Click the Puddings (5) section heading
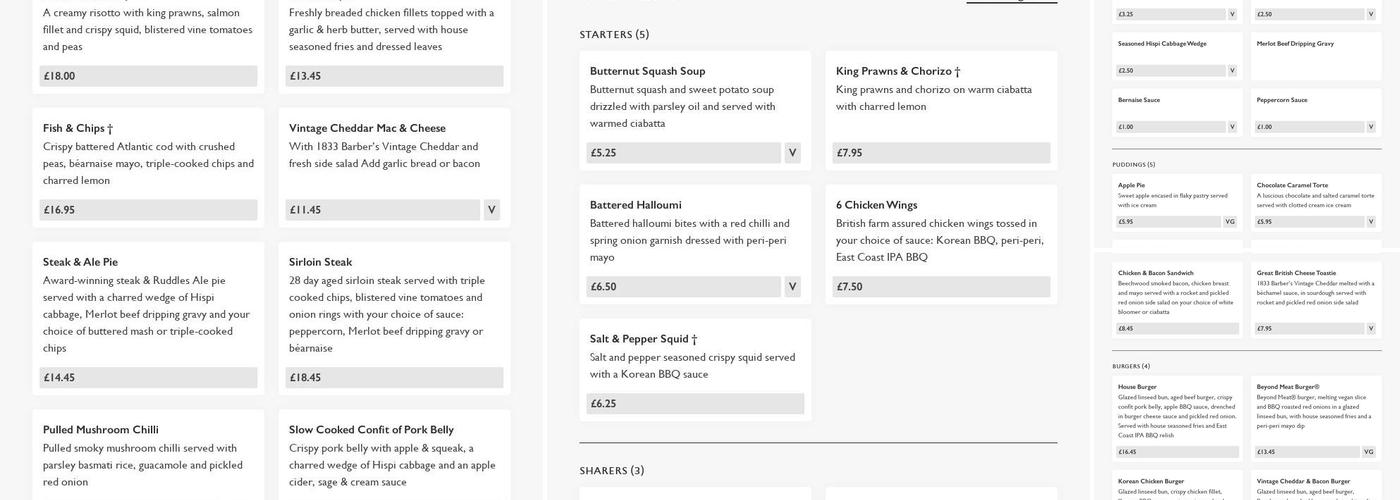The width and height of the screenshot is (1400, 500). [x=1133, y=165]
